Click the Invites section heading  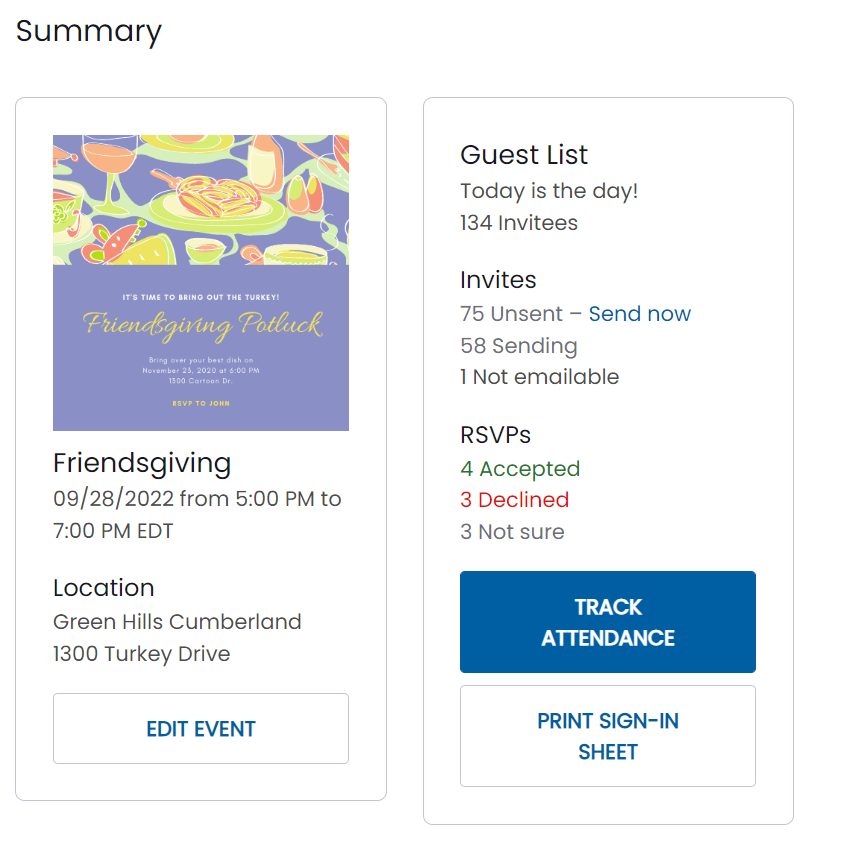pos(498,280)
